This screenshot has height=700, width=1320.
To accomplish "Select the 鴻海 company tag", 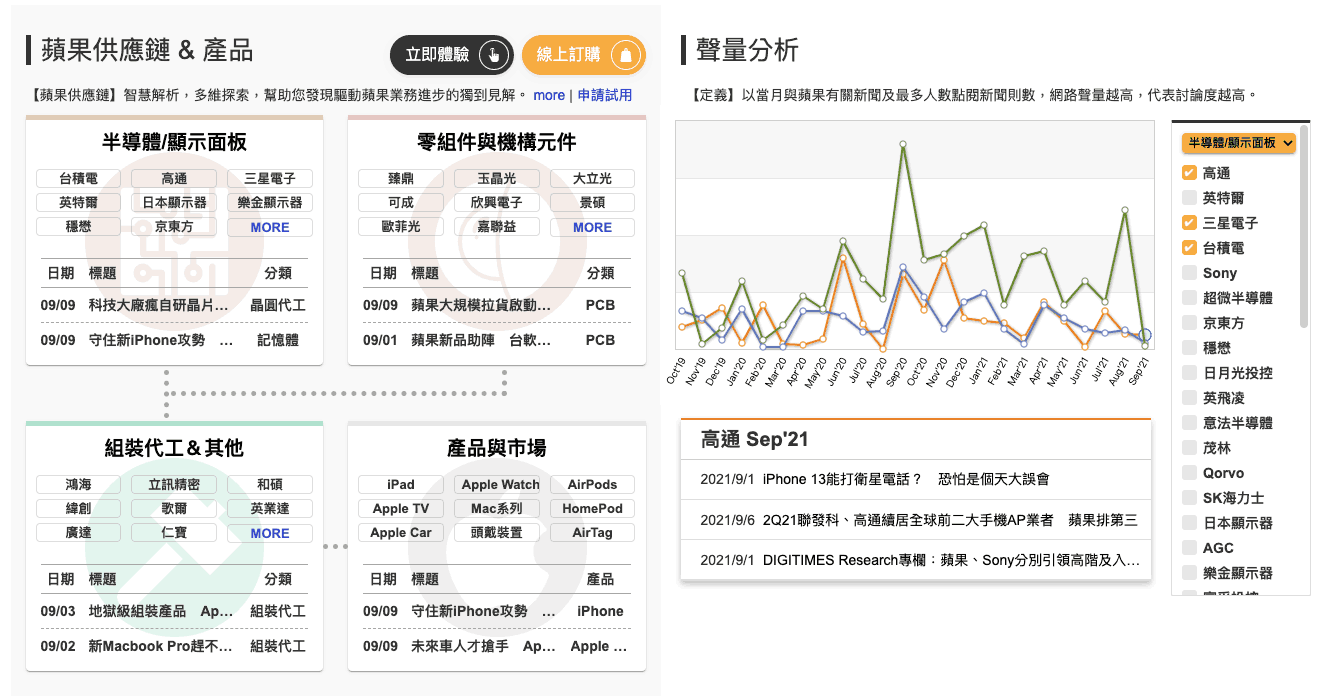I will coord(78,484).
